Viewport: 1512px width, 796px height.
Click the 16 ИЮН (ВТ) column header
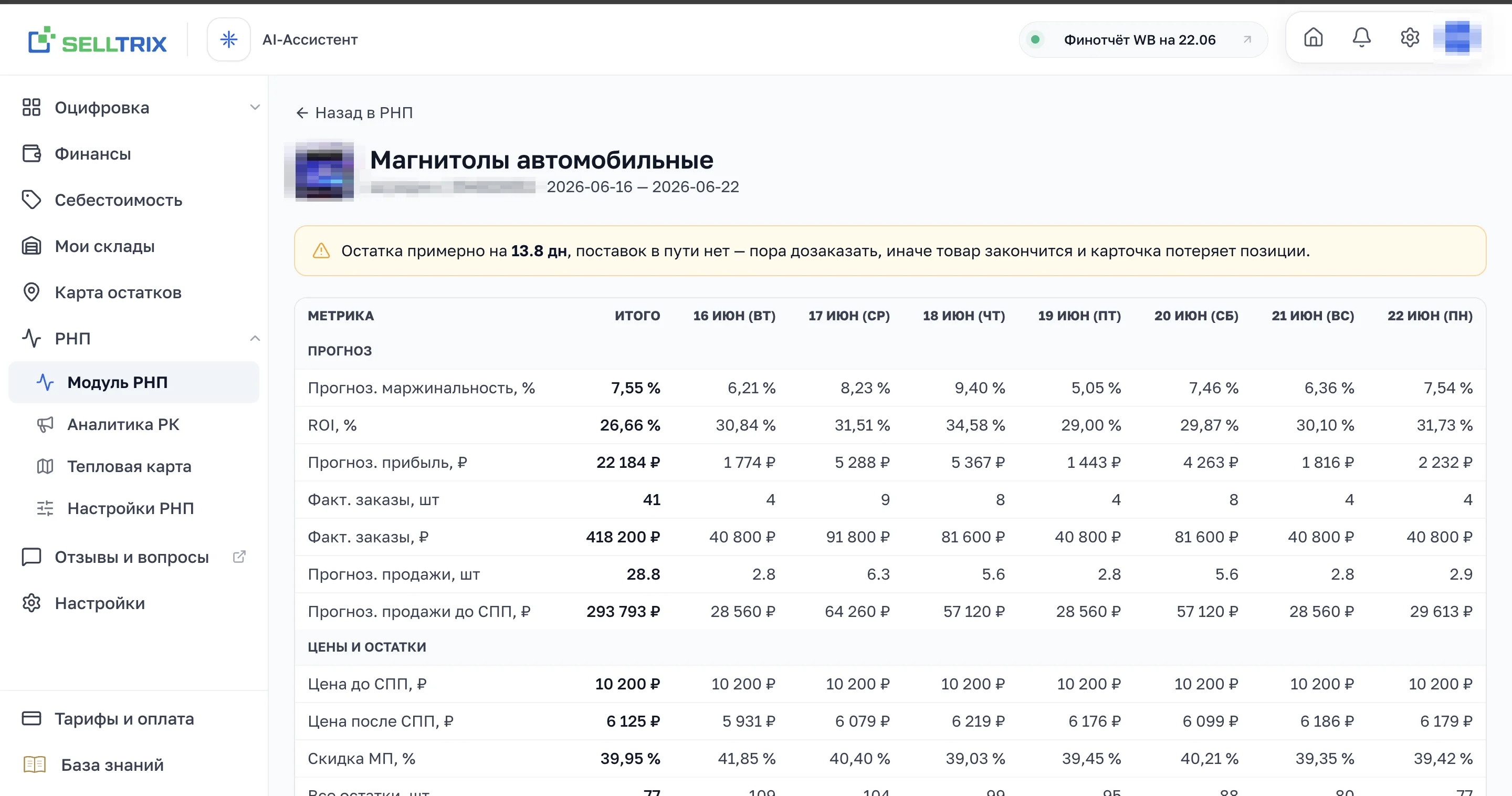(734, 316)
